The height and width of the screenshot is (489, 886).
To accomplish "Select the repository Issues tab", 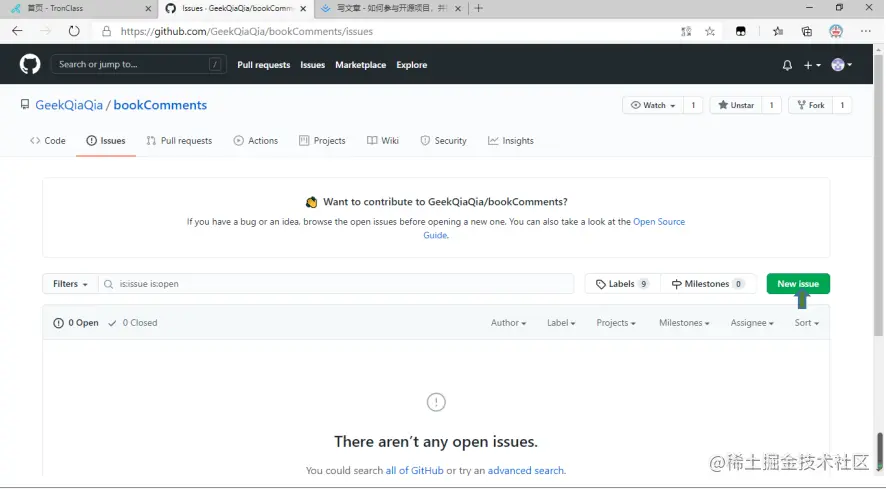I will [x=106, y=141].
